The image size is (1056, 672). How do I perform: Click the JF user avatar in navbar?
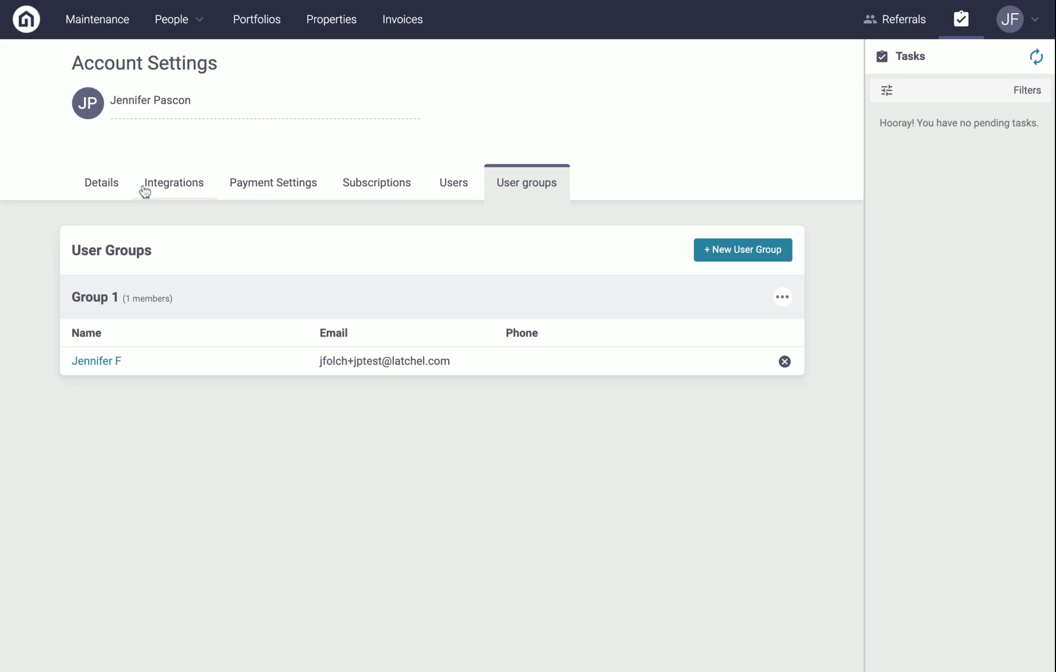tap(1010, 19)
